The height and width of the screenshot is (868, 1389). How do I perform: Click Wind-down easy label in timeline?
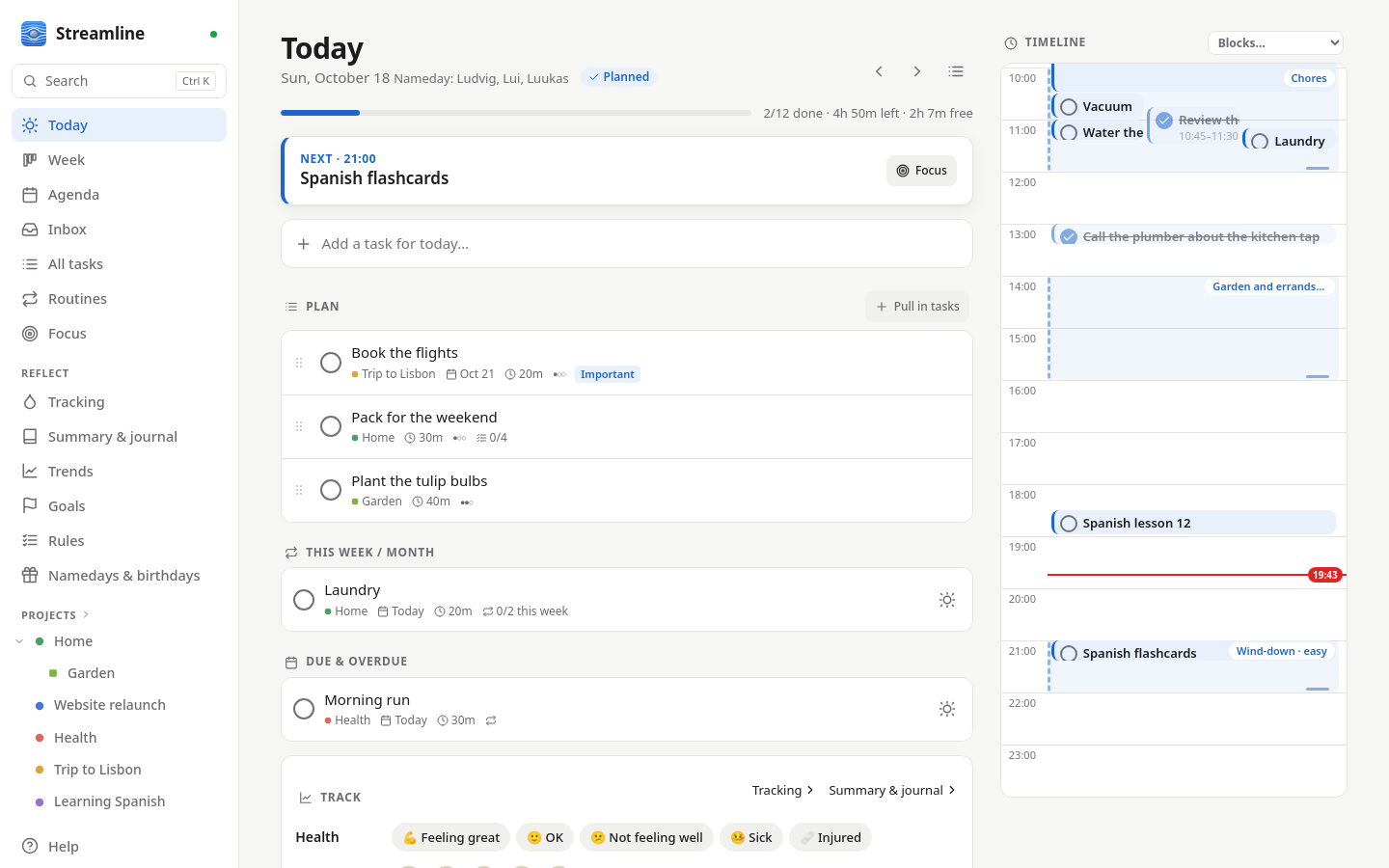tap(1281, 651)
